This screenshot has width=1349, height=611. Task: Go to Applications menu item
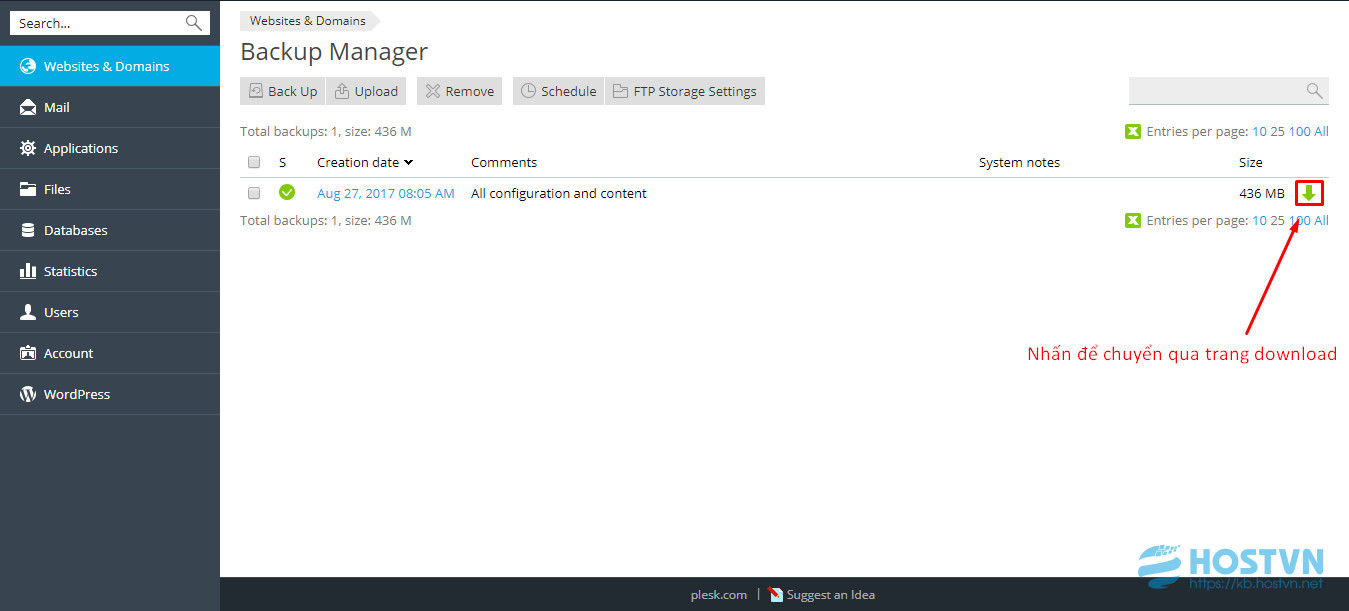[110, 148]
